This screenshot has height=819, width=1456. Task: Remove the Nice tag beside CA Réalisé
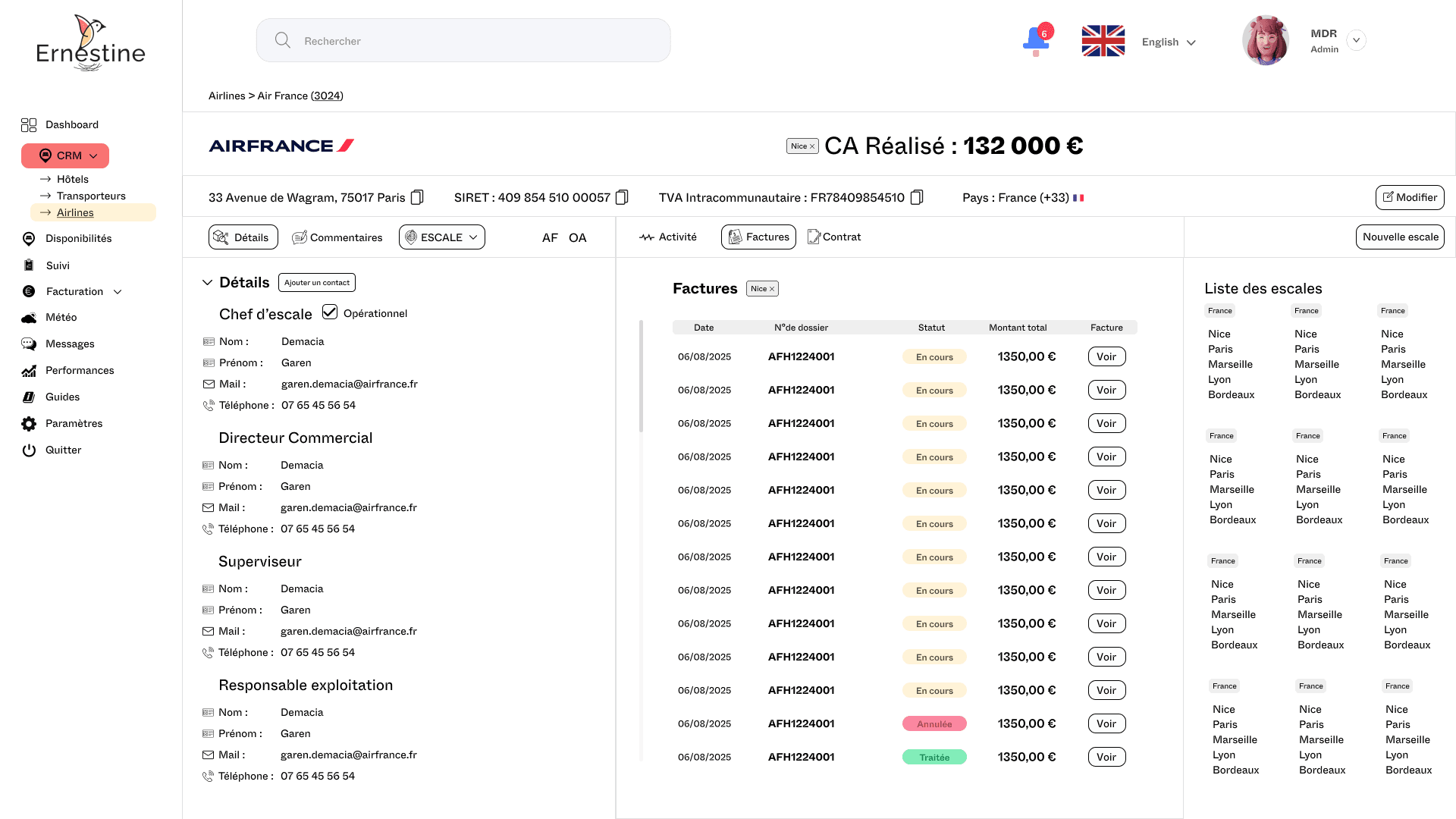pyautogui.click(x=812, y=146)
